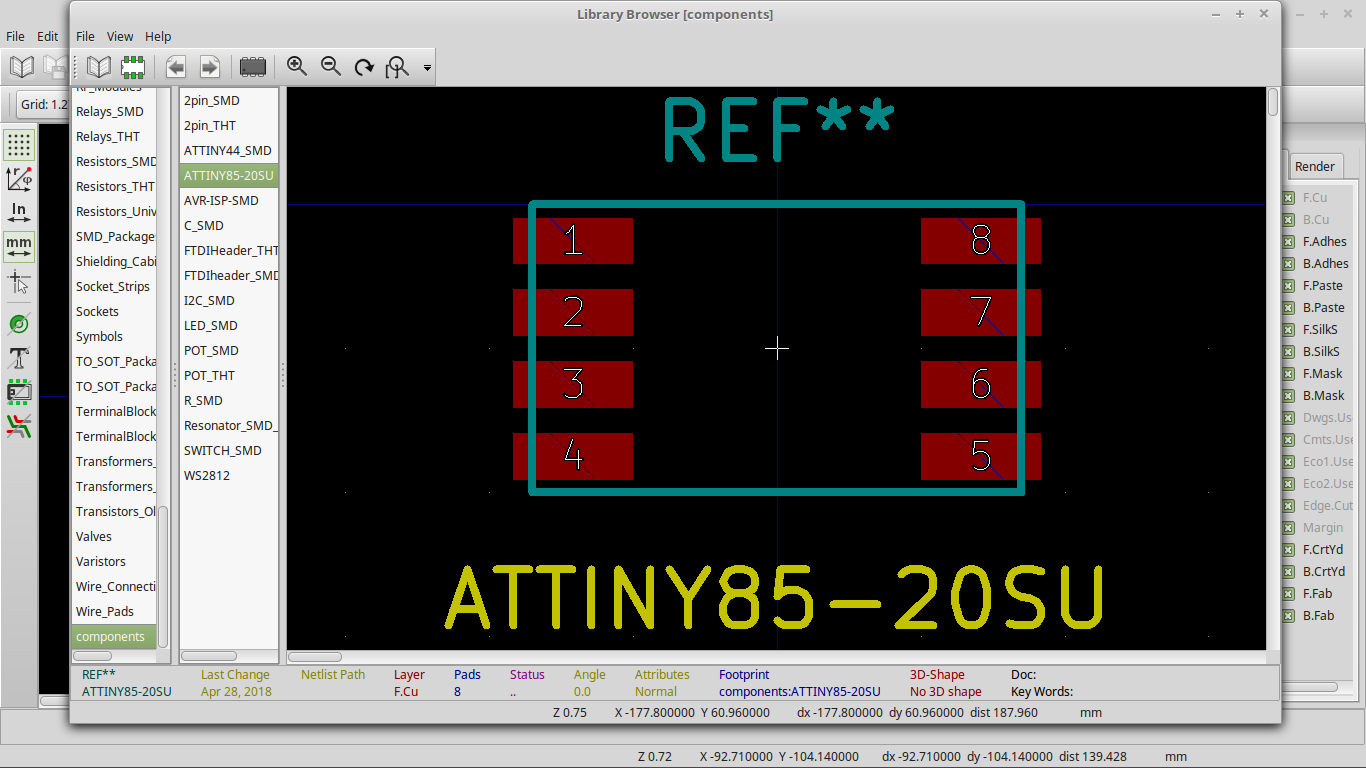1366x768 pixels.
Task: Select Wire_Pads library
Action: tap(114, 612)
